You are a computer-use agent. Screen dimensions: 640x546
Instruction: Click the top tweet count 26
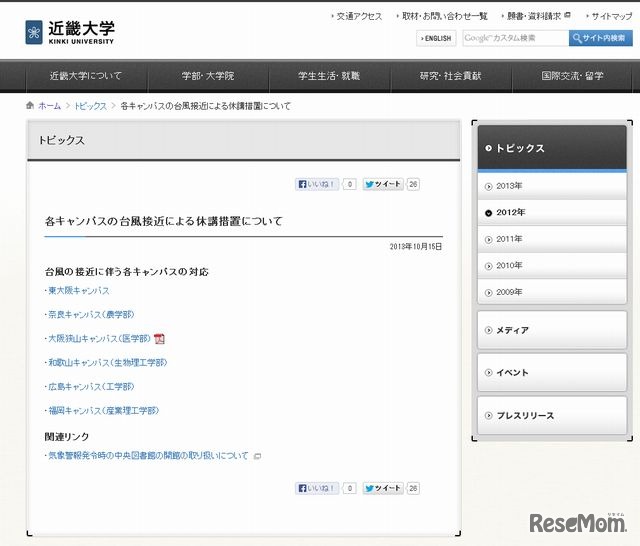413,184
